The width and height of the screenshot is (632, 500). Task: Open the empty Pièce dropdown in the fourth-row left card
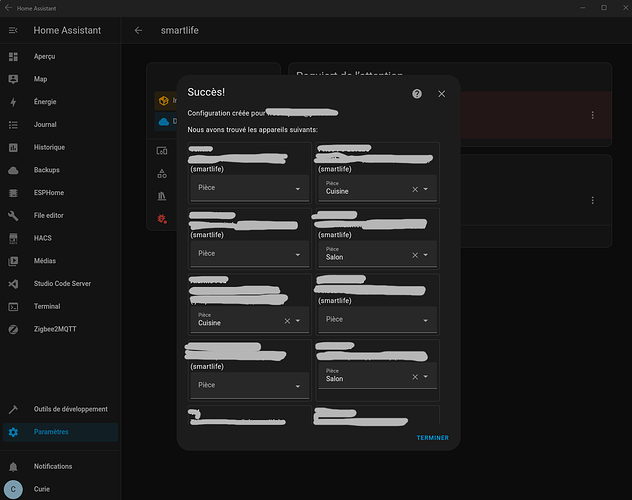[249, 385]
